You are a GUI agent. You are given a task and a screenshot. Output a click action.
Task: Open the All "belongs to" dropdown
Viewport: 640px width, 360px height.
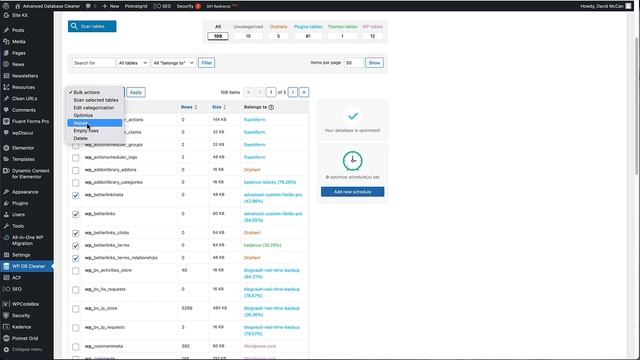click(x=173, y=63)
